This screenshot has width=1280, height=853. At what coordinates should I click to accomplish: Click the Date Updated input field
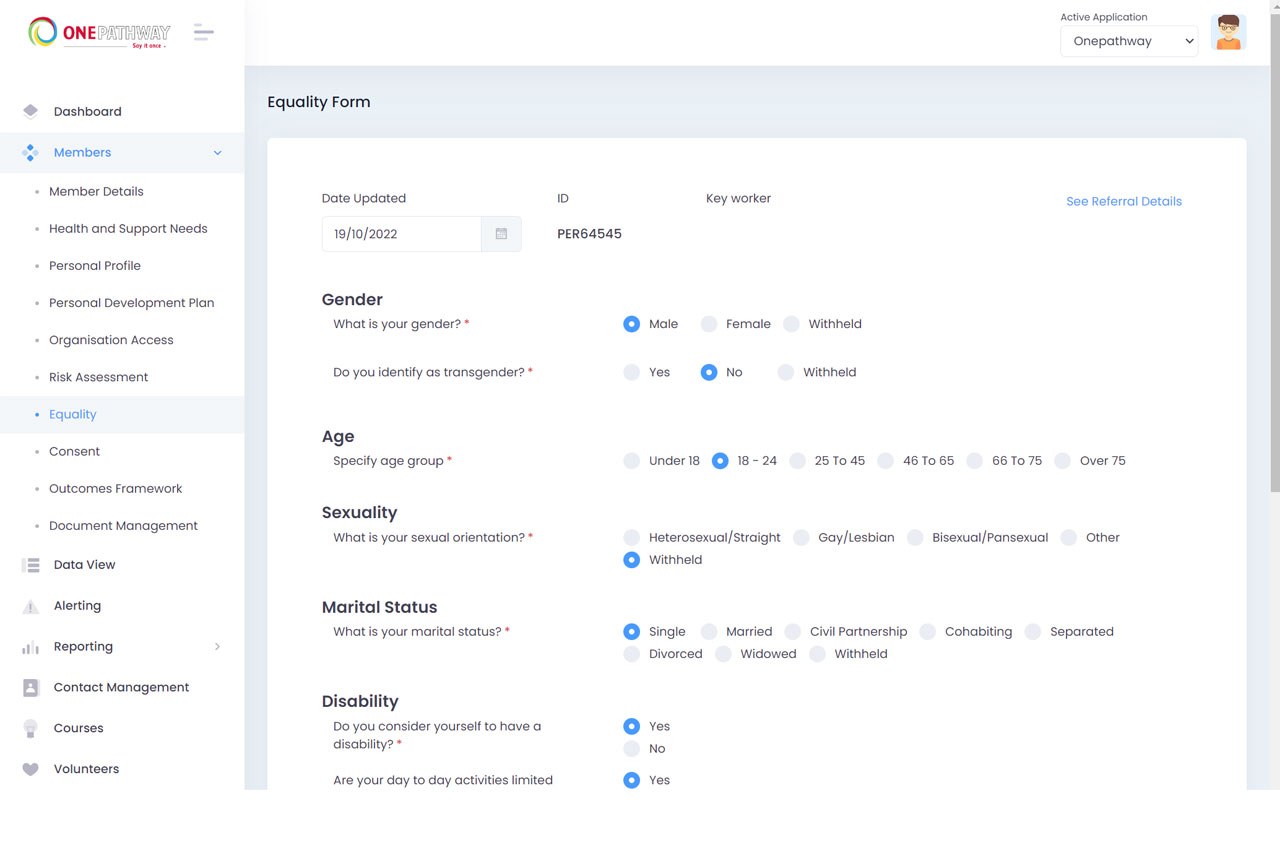pos(402,234)
